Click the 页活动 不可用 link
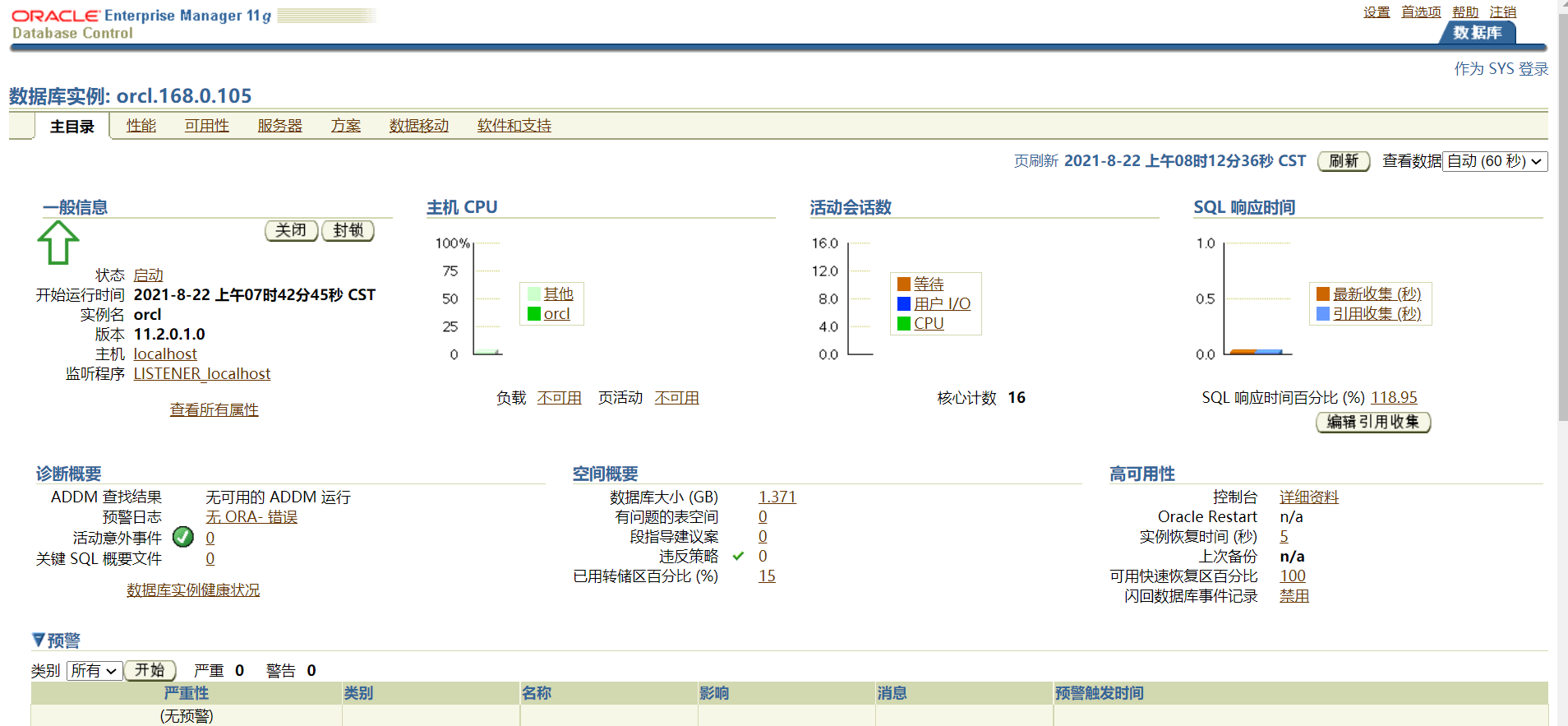The height and width of the screenshot is (726, 1568). pos(677,398)
